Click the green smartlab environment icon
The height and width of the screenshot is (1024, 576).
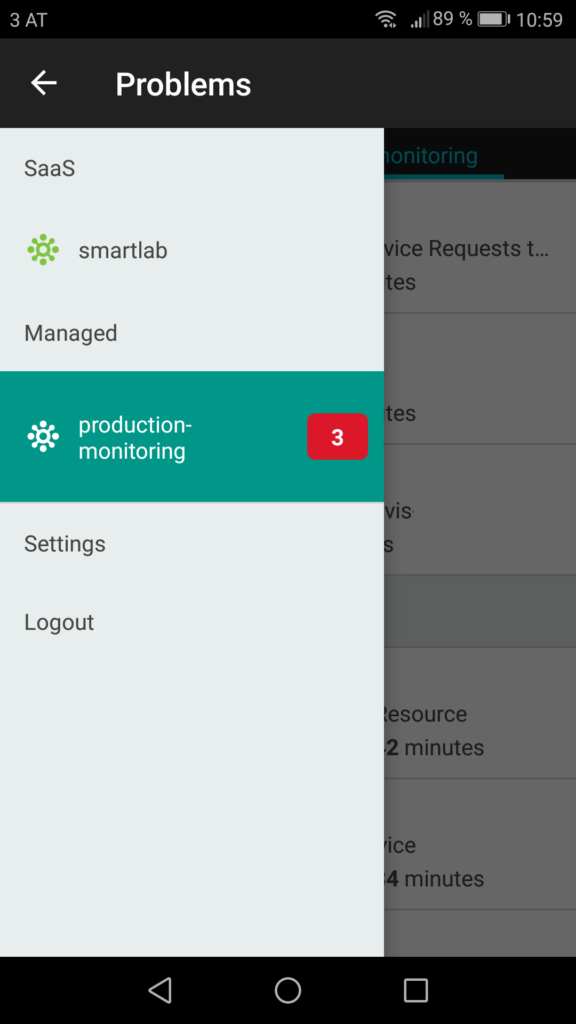pyautogui.click(x=43, y=249)
